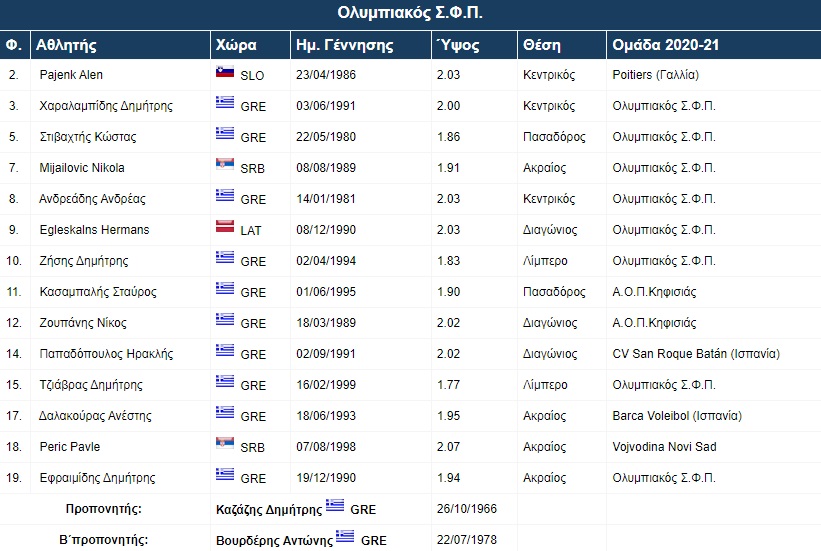Click the Θέση column header
The width and height of the screenshot is (821, 551).
[541, 45]
